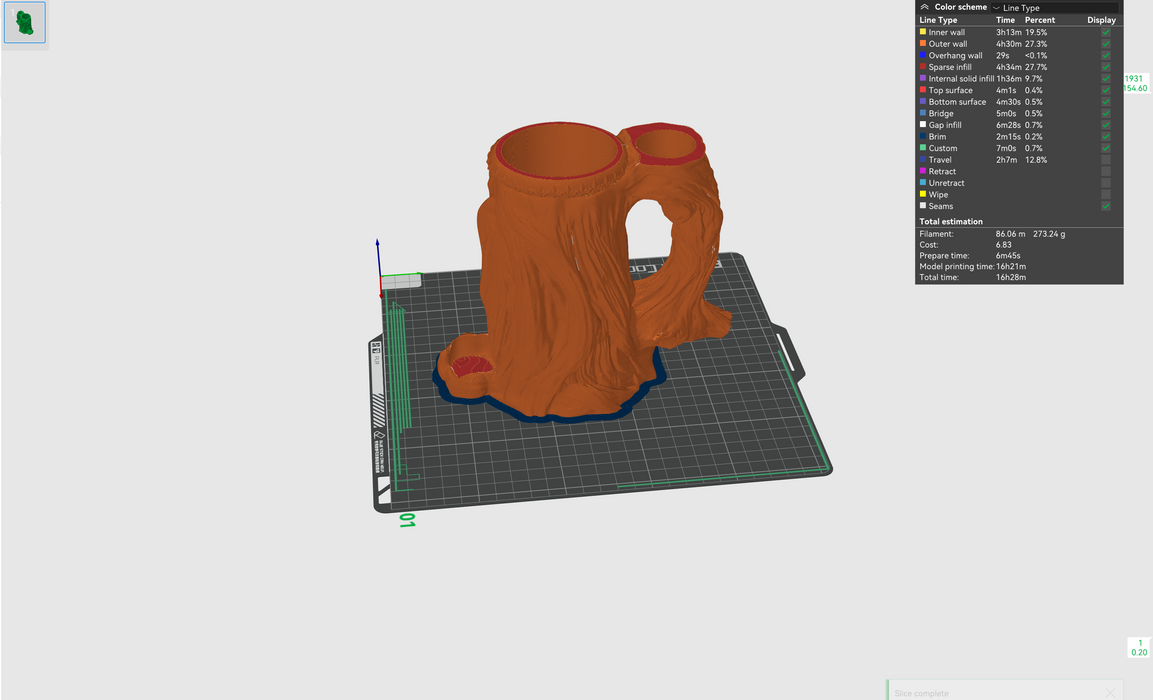Show Retract points via display checkbox
The image size is (1153, 700).
click(x=1105, y=171)
